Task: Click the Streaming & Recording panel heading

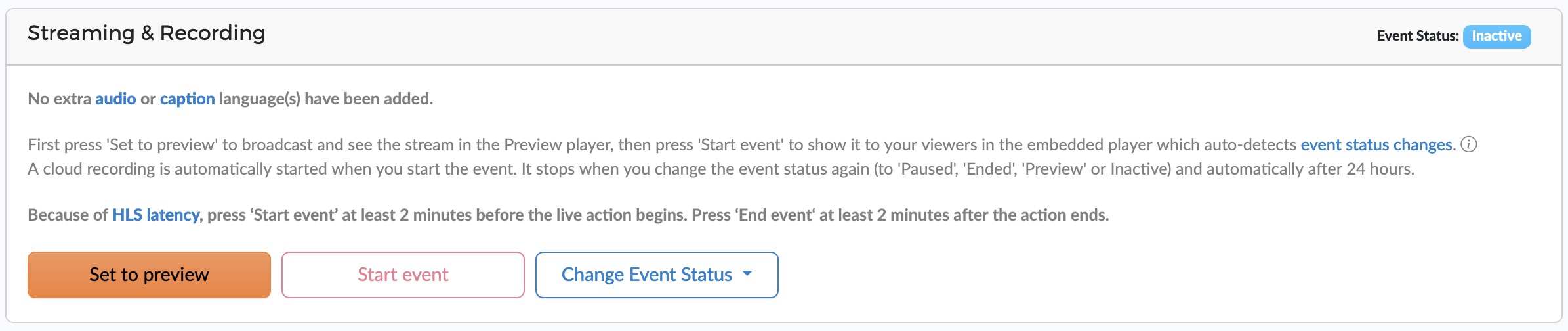Action: 146,33
